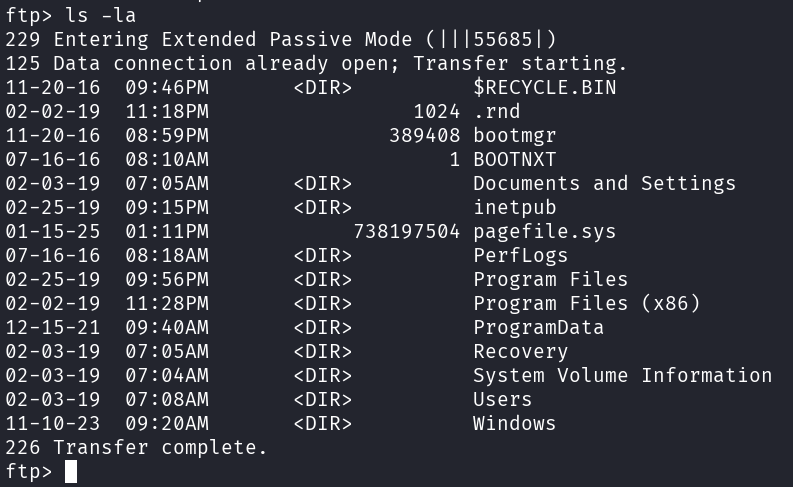The height and width of the screenshot is (487, 793).
Task: Click the Documents and Settings directory
Action: tap(604, 183)
